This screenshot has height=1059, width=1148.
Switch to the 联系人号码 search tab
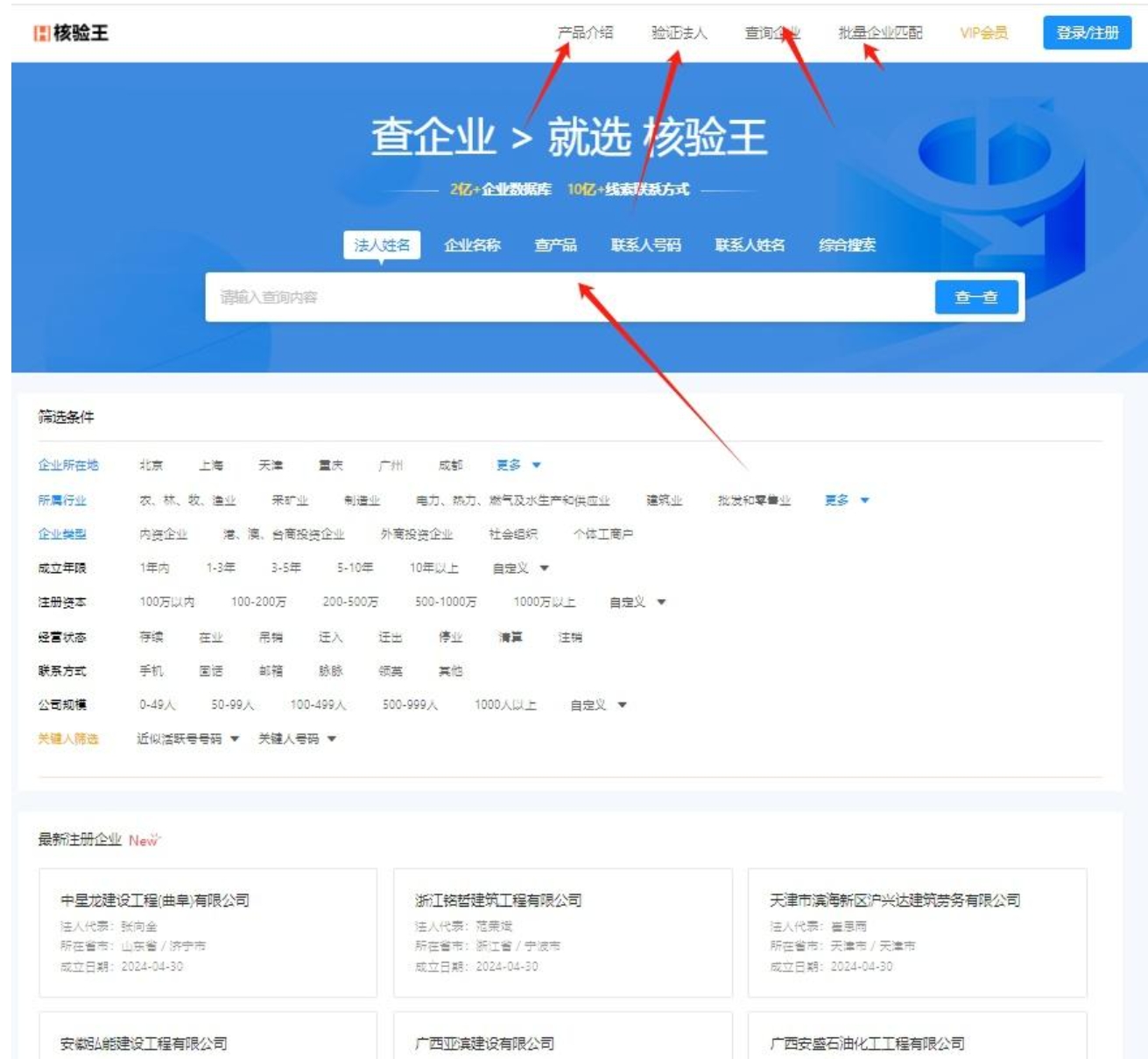pyautogui.click(x=646, y=245)
